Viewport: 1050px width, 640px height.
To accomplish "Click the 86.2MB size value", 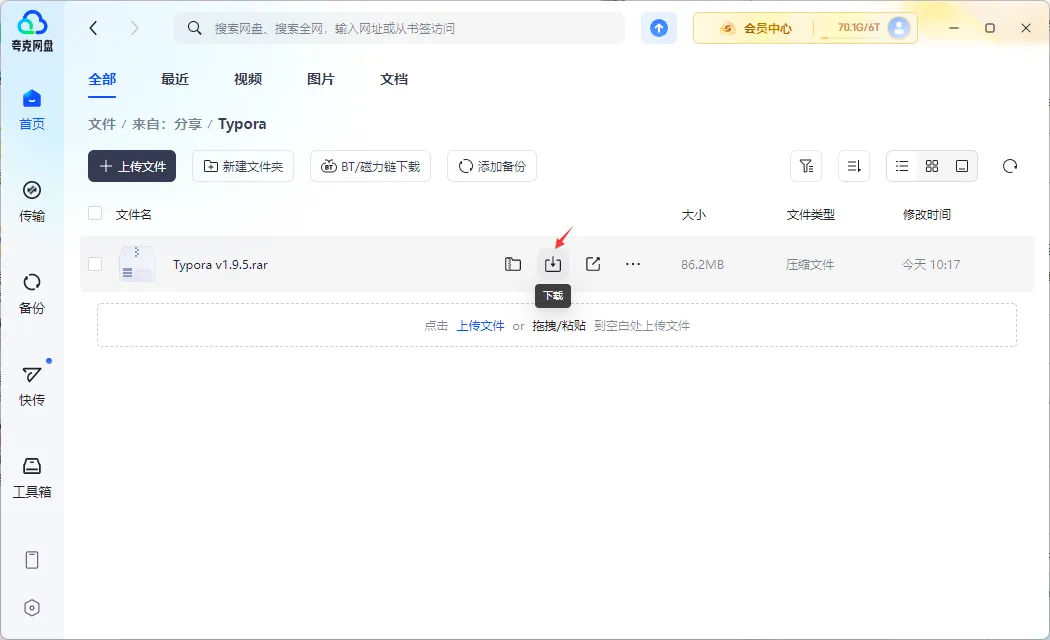I will click(x=702, y=264).
